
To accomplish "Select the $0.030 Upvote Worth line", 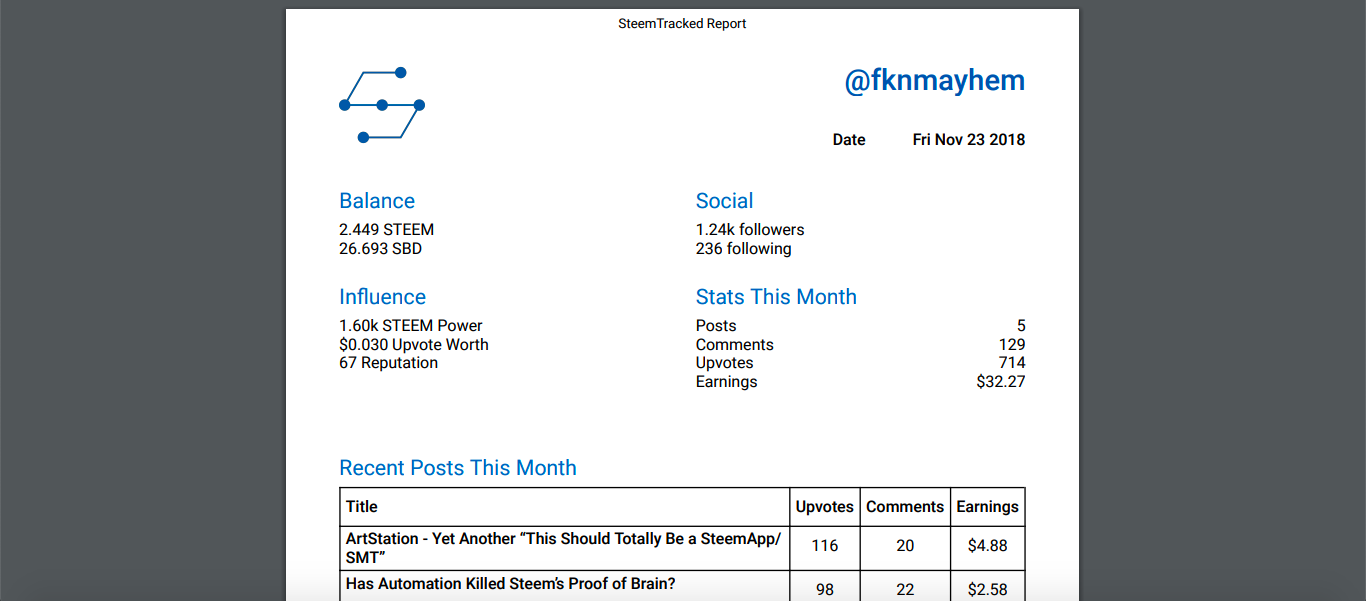I will point(414,345).
